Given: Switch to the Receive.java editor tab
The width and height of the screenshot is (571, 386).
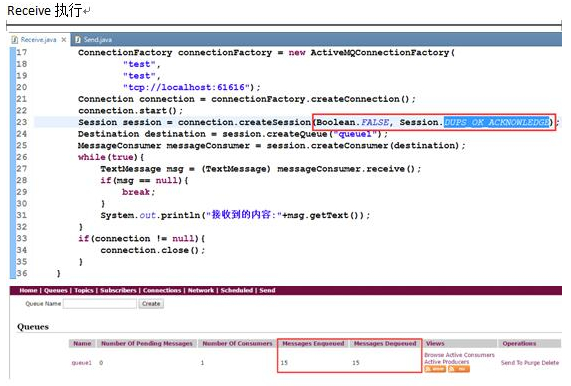Looking at the screenshot, I should [x=38, y=40].
